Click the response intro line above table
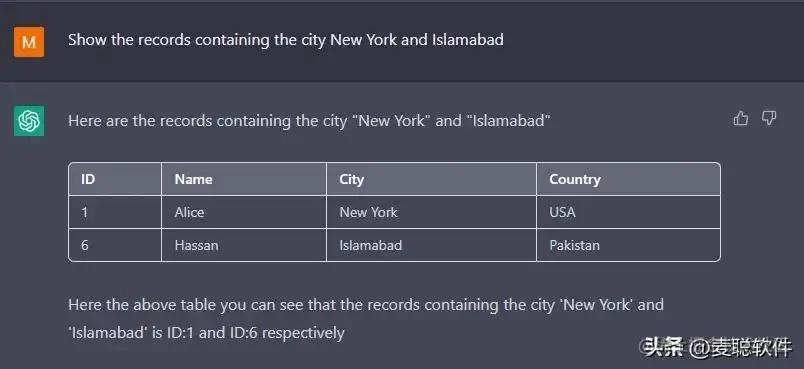Viewport: 804px width, 369px height. (x=309, y=121)
